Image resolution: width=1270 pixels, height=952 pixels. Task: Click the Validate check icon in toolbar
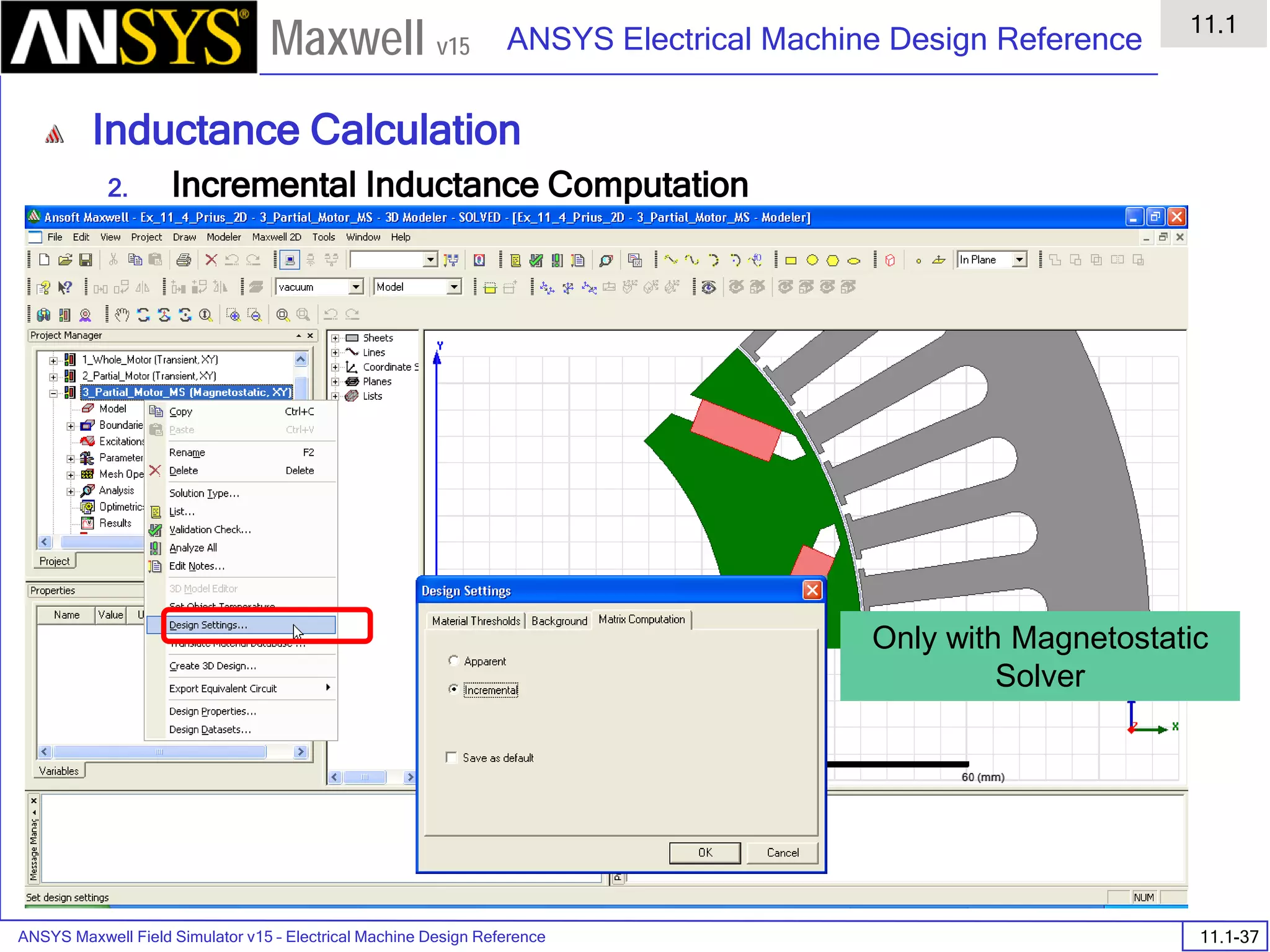pos(536,260)
